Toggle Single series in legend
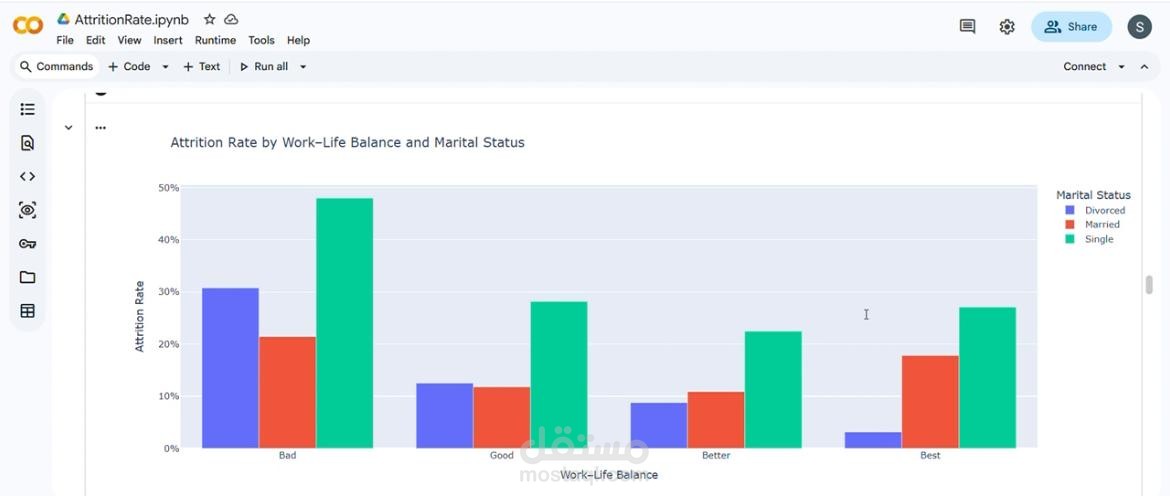The height and width of the screenshot is (496, 1170). pos(1089,239)
